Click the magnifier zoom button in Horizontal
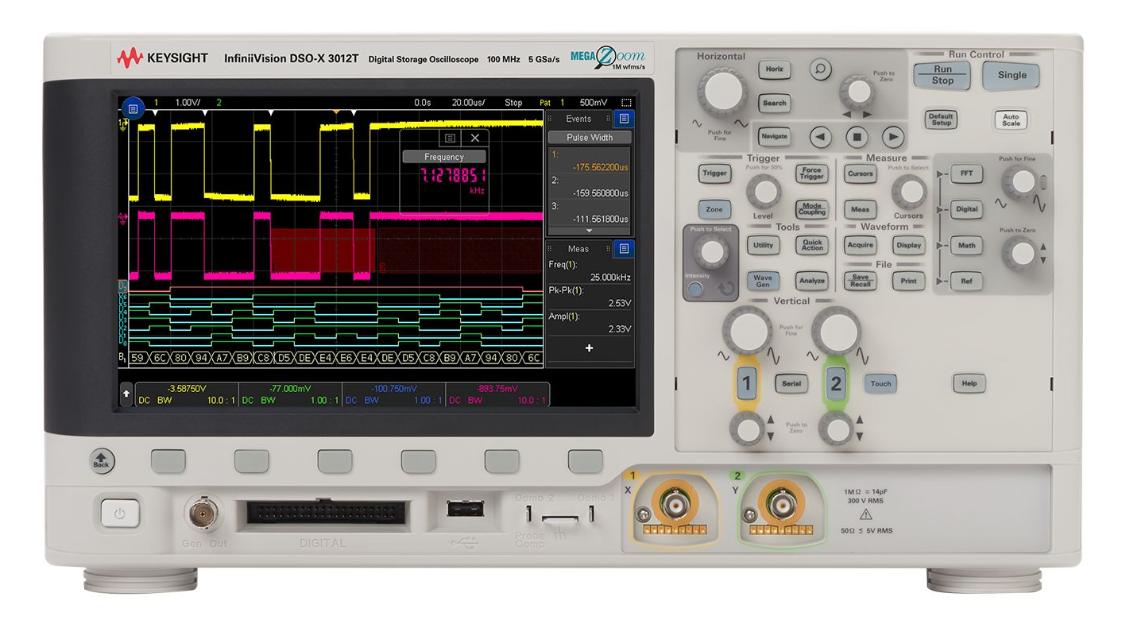1143x644 pixels. tap(820, 69)
